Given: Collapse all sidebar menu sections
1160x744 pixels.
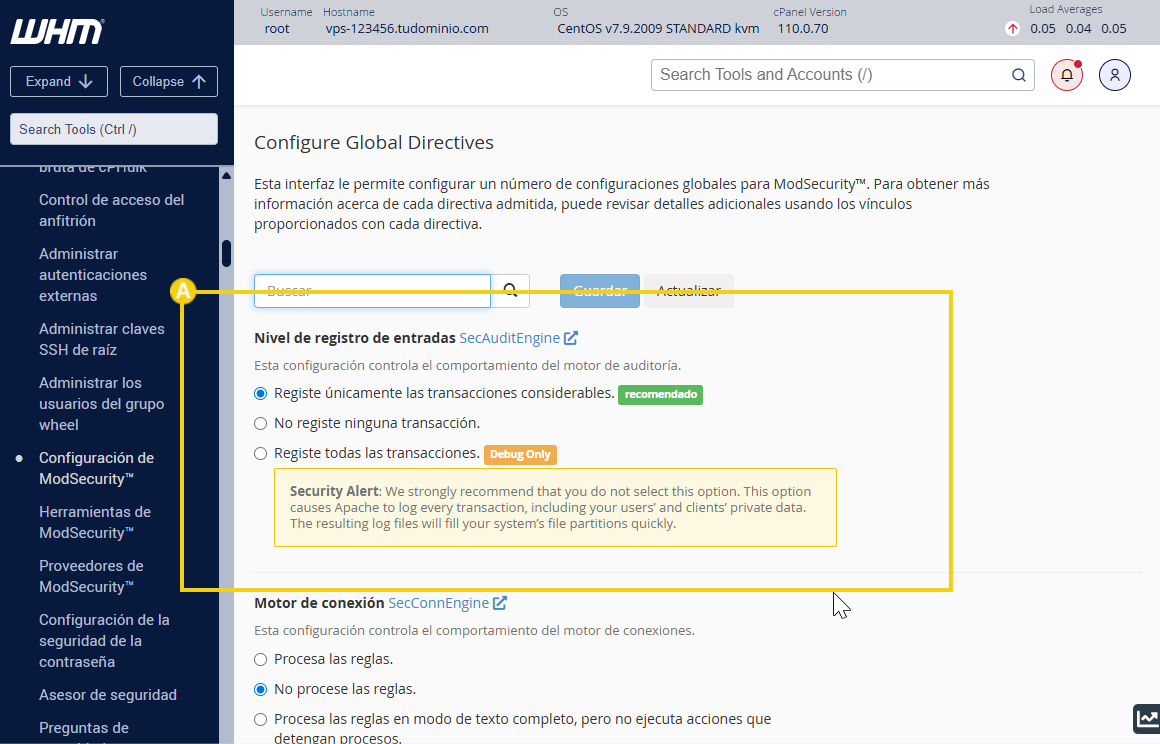Looking at the screenshot, I should pyautogui.click(x=169, y=81).
